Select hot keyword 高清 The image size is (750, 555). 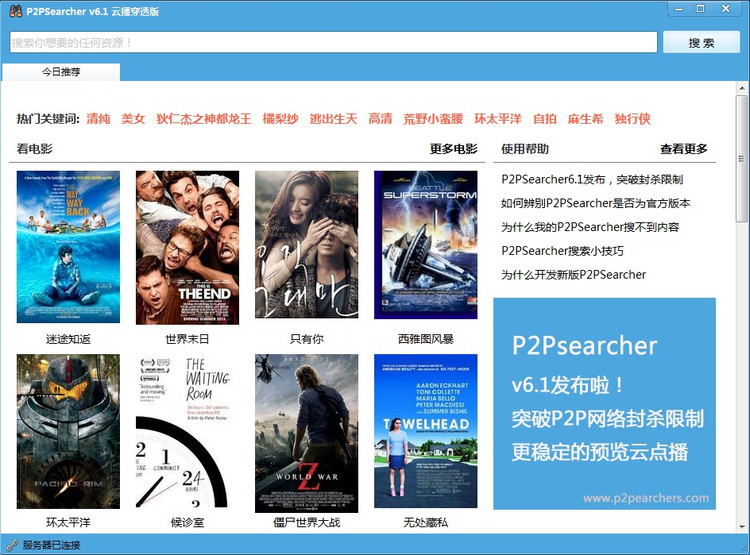pos(380,119)
